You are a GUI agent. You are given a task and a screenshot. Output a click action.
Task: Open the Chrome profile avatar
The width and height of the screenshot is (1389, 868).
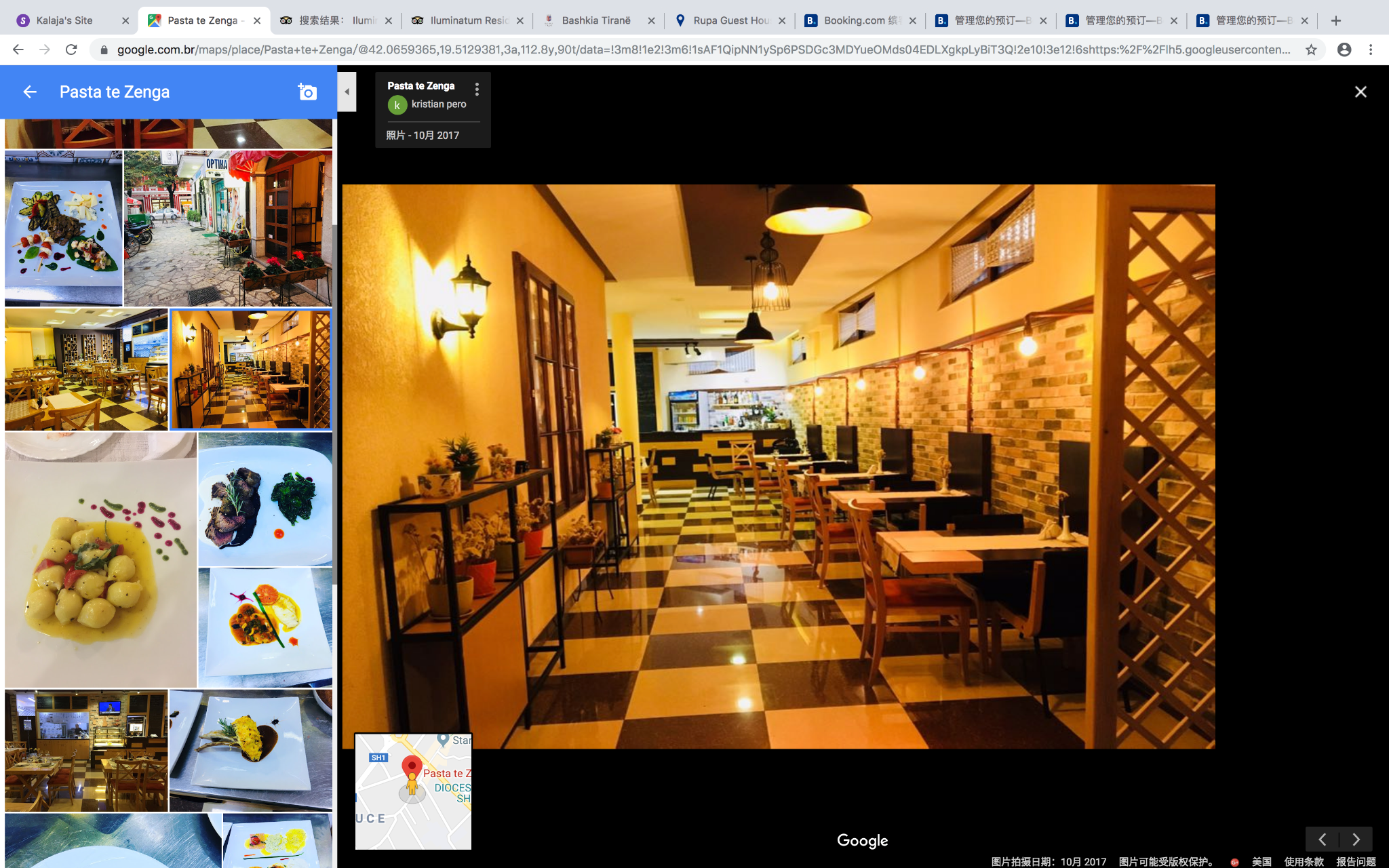click(1344, 50)
